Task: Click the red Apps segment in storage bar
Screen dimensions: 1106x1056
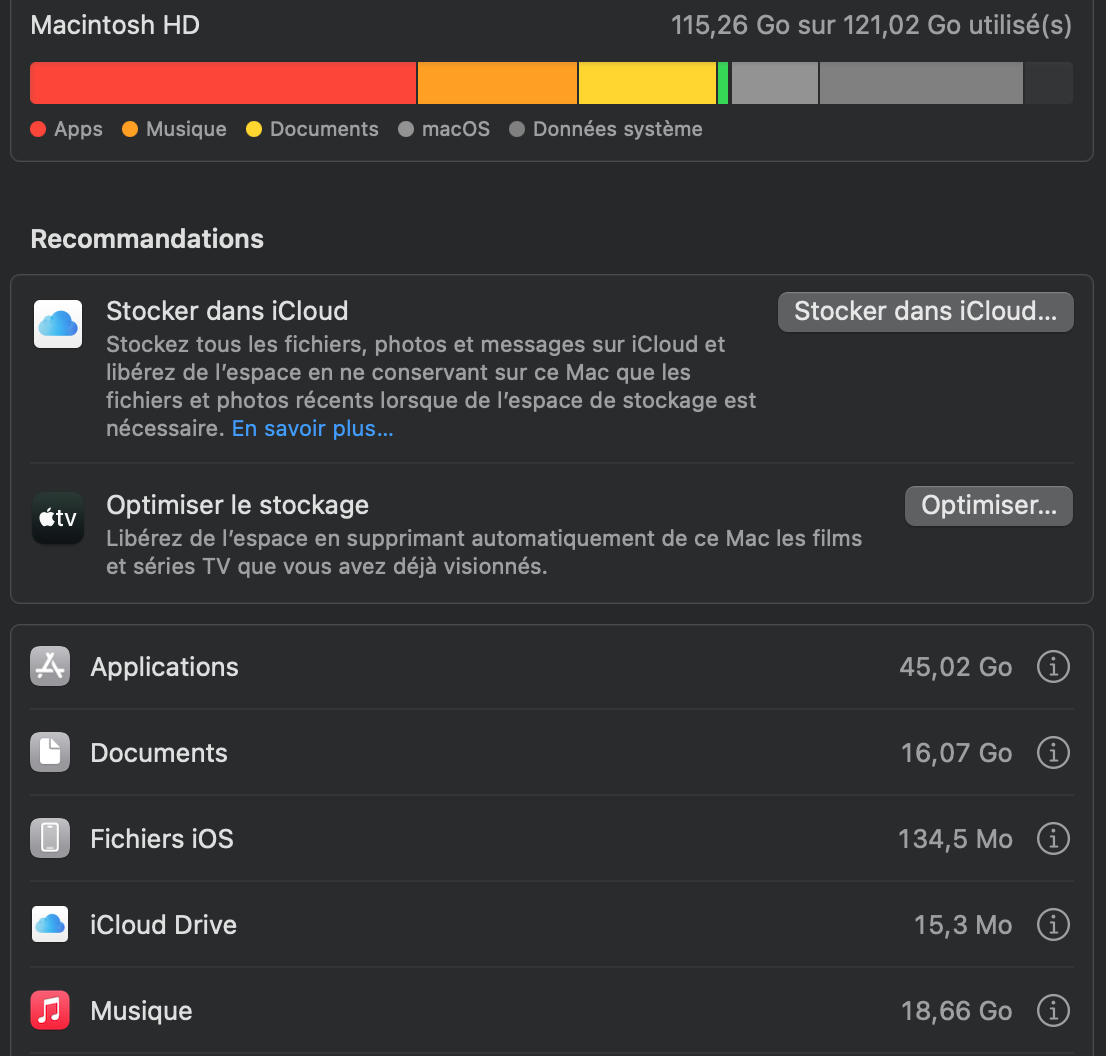Action: pos(223,83)
